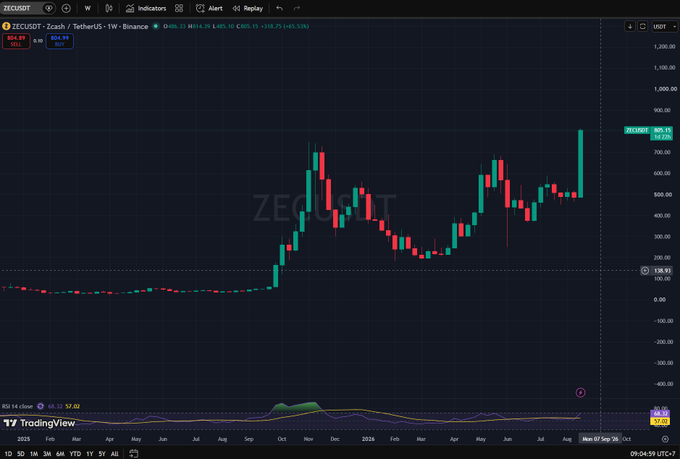Open the candlestick chart type menu
680x459 pixels.
click(109, 8)
